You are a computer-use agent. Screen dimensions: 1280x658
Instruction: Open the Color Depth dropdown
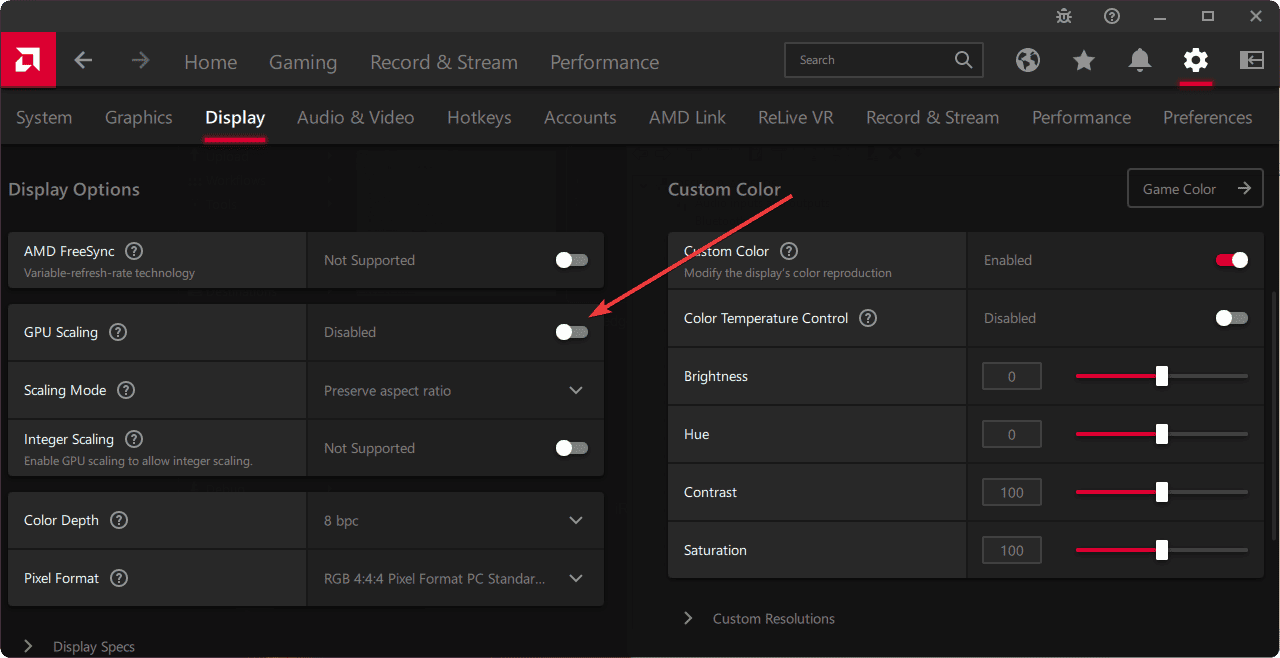pos(576,520)
